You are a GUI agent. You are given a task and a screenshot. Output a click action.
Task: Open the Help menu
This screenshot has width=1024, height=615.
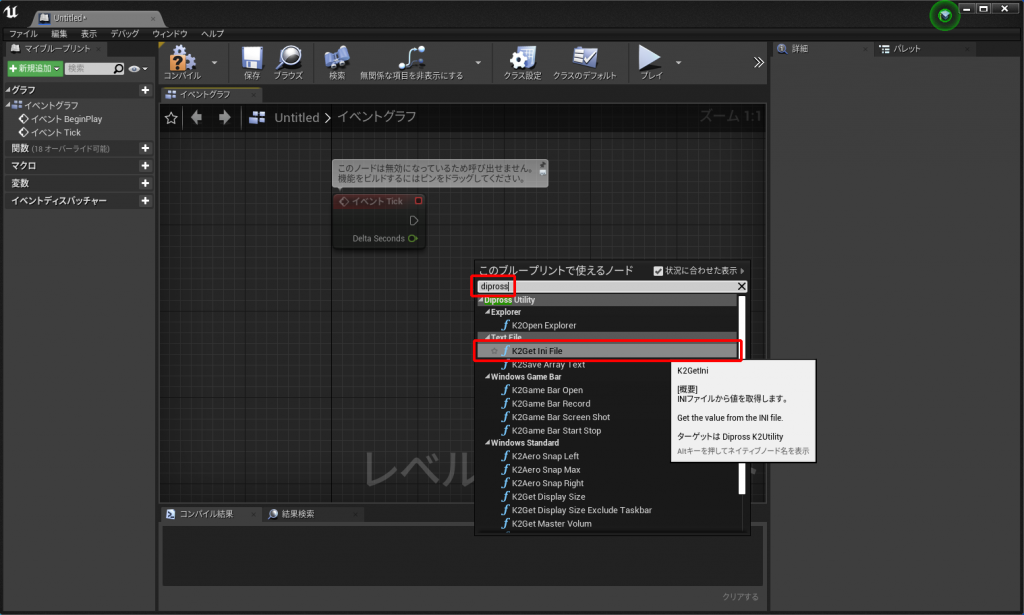212,34
